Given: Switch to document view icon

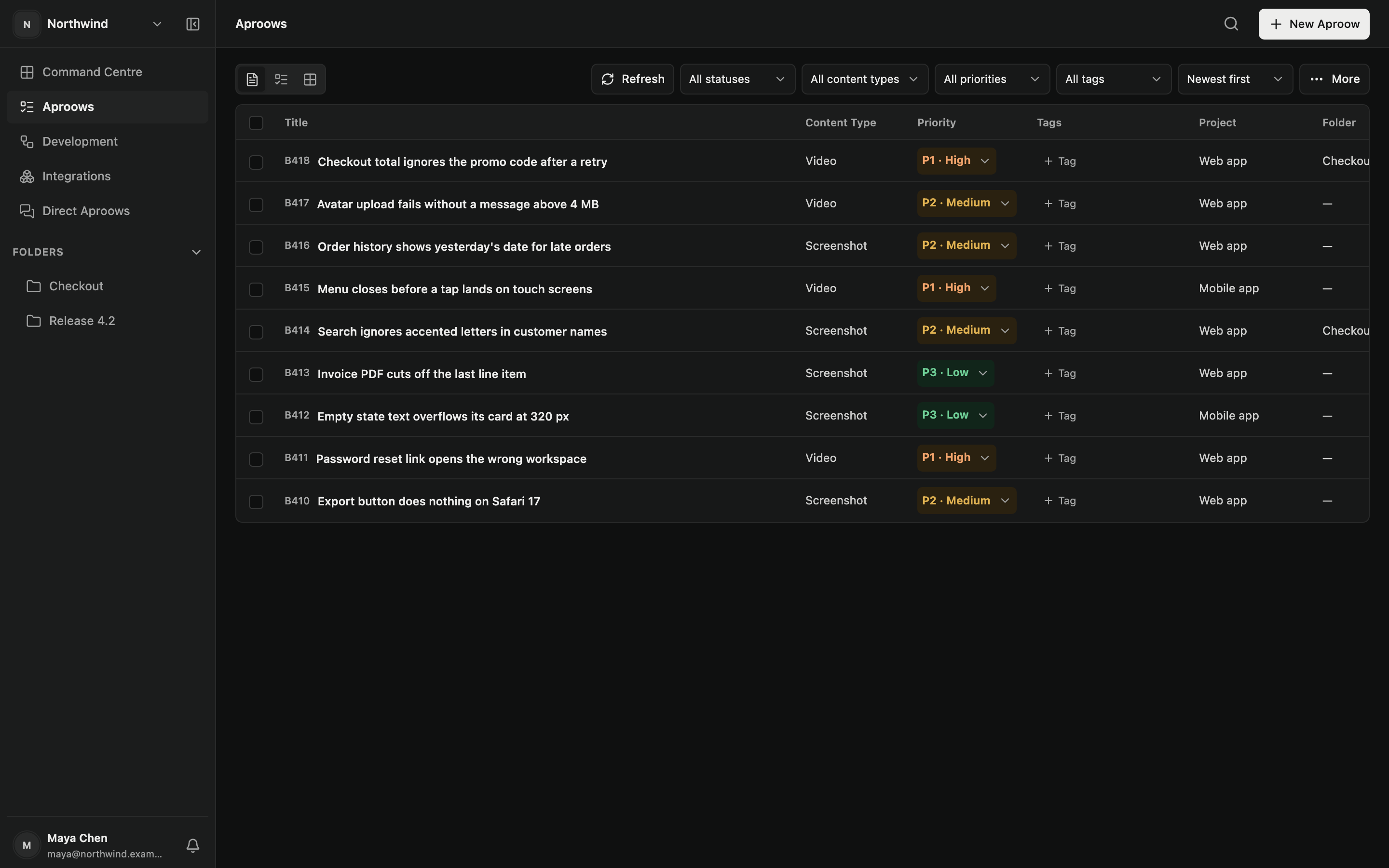Looking at the screenshot, I should coord(252,79).
